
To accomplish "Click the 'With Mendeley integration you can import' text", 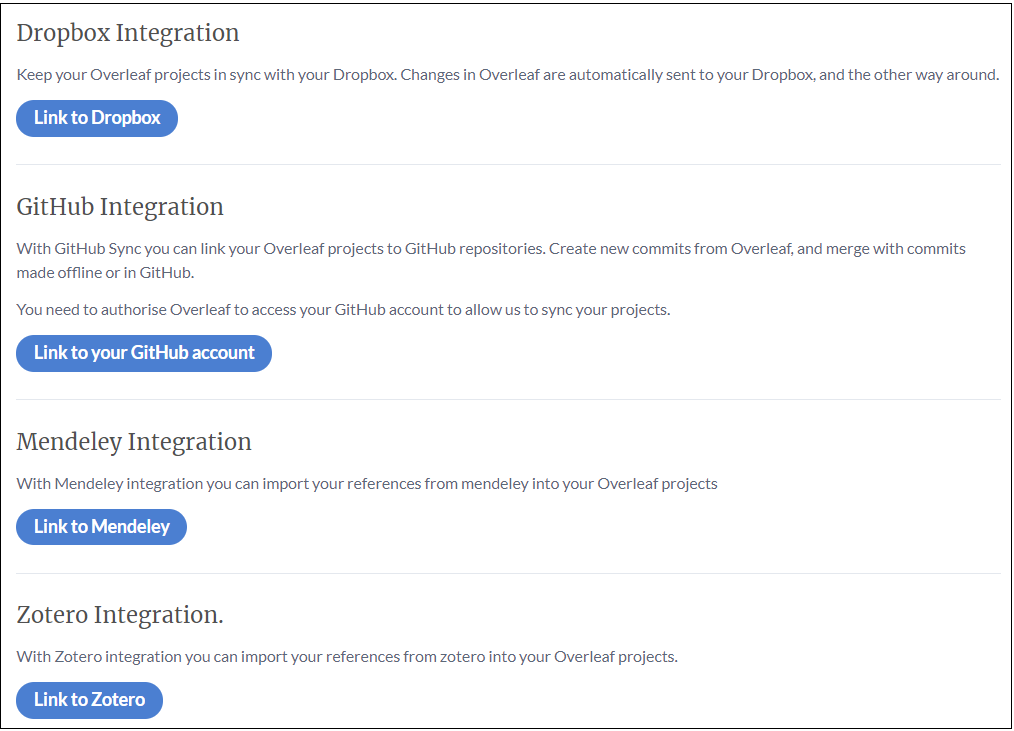I will pos(367,484).
